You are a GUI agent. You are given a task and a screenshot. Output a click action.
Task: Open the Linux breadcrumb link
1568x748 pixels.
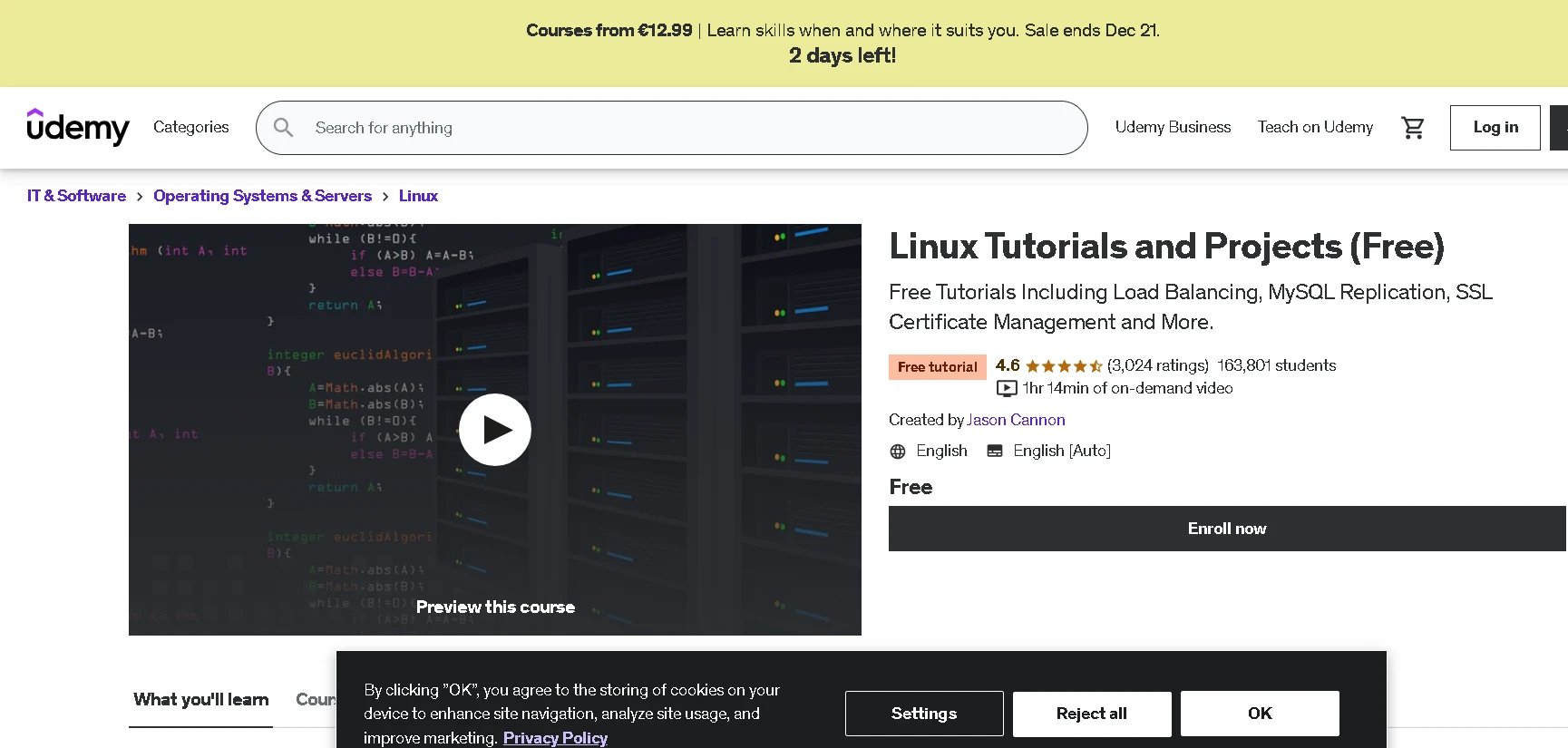pos(418,196)
